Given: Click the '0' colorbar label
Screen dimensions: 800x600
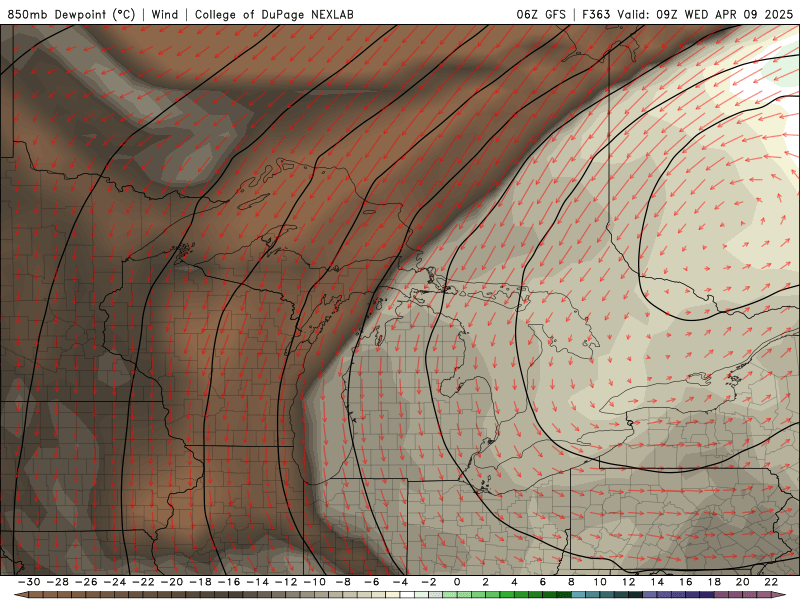Looking at the screenshot, I should pyautogui.click(x=457, y=582).
